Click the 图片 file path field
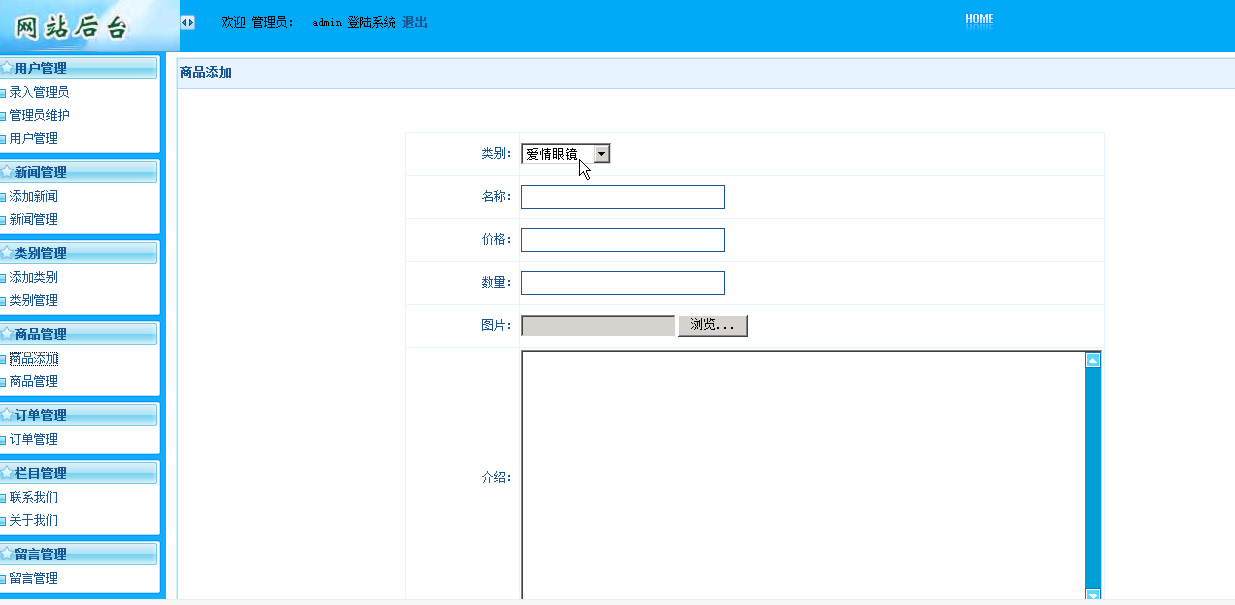1235x605 pixels. (599, 326)
